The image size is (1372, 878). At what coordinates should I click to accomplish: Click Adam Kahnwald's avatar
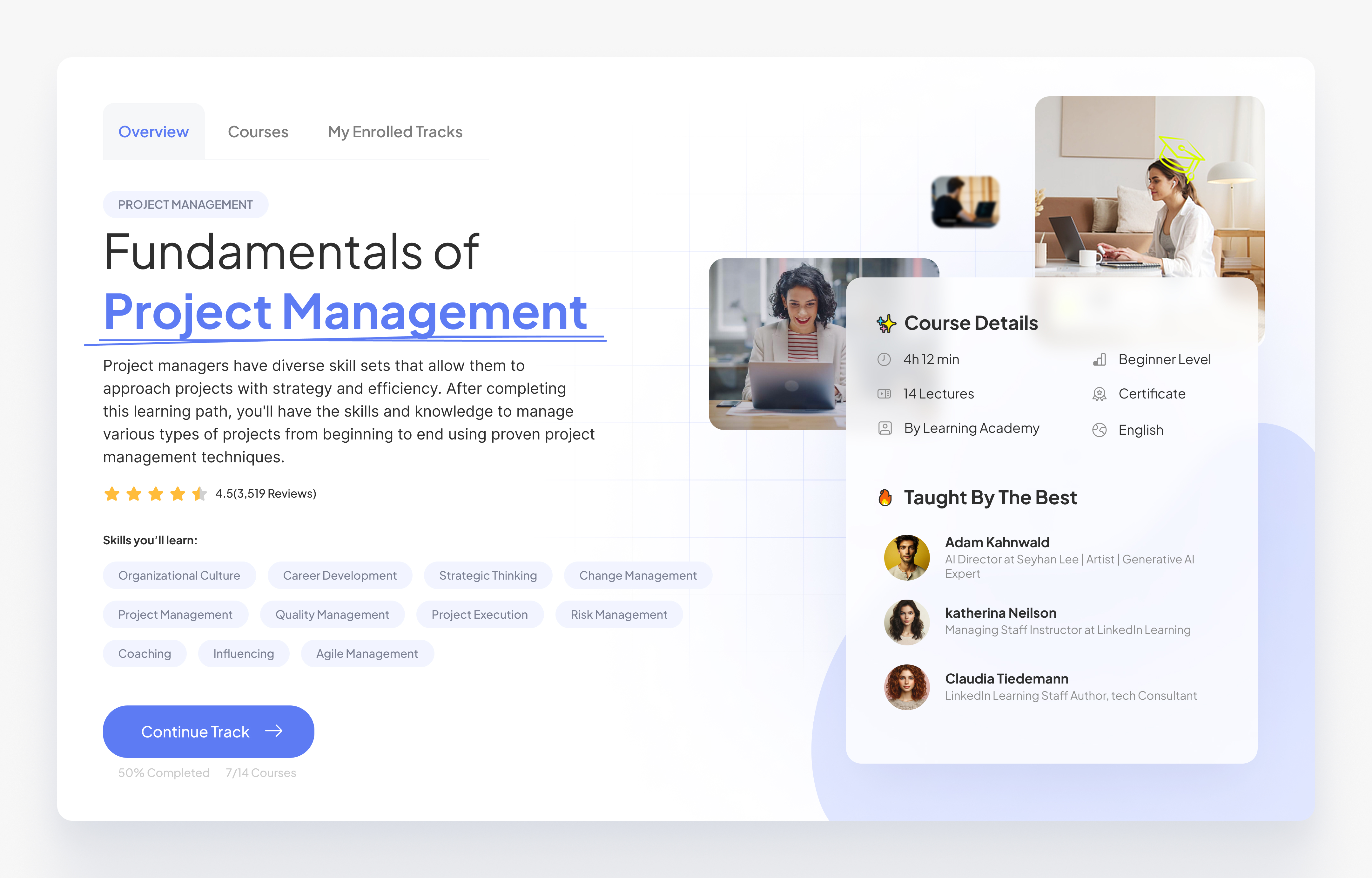click(906, 558)
